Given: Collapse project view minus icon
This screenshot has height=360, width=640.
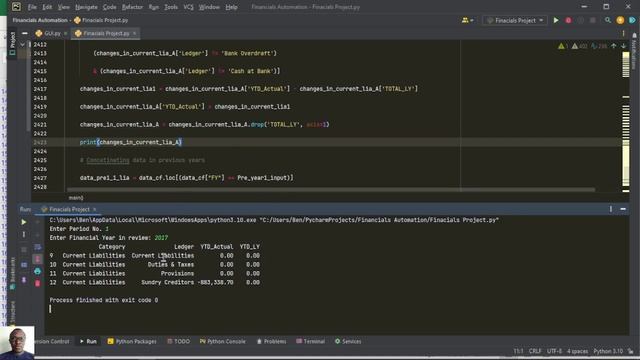Looking at the screenshot, I should (24, 33).
